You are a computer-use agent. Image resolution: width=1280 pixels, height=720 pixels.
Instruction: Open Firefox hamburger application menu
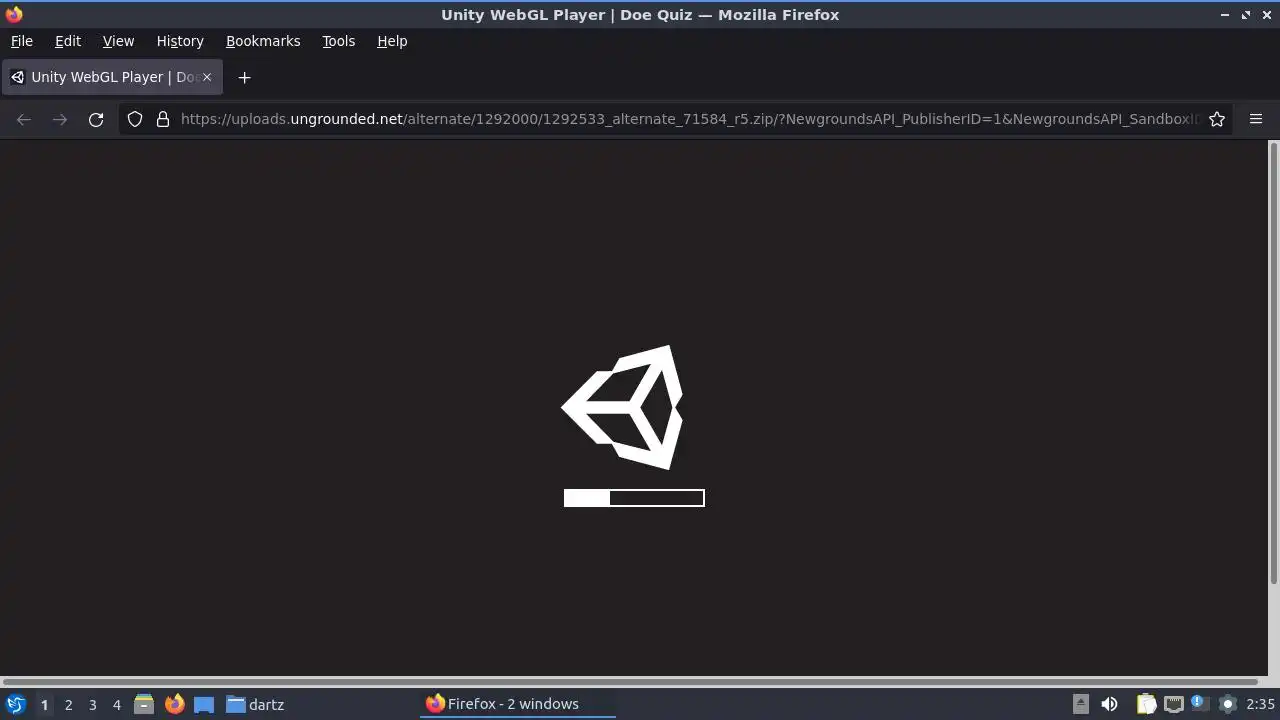tap(1256, 119)
